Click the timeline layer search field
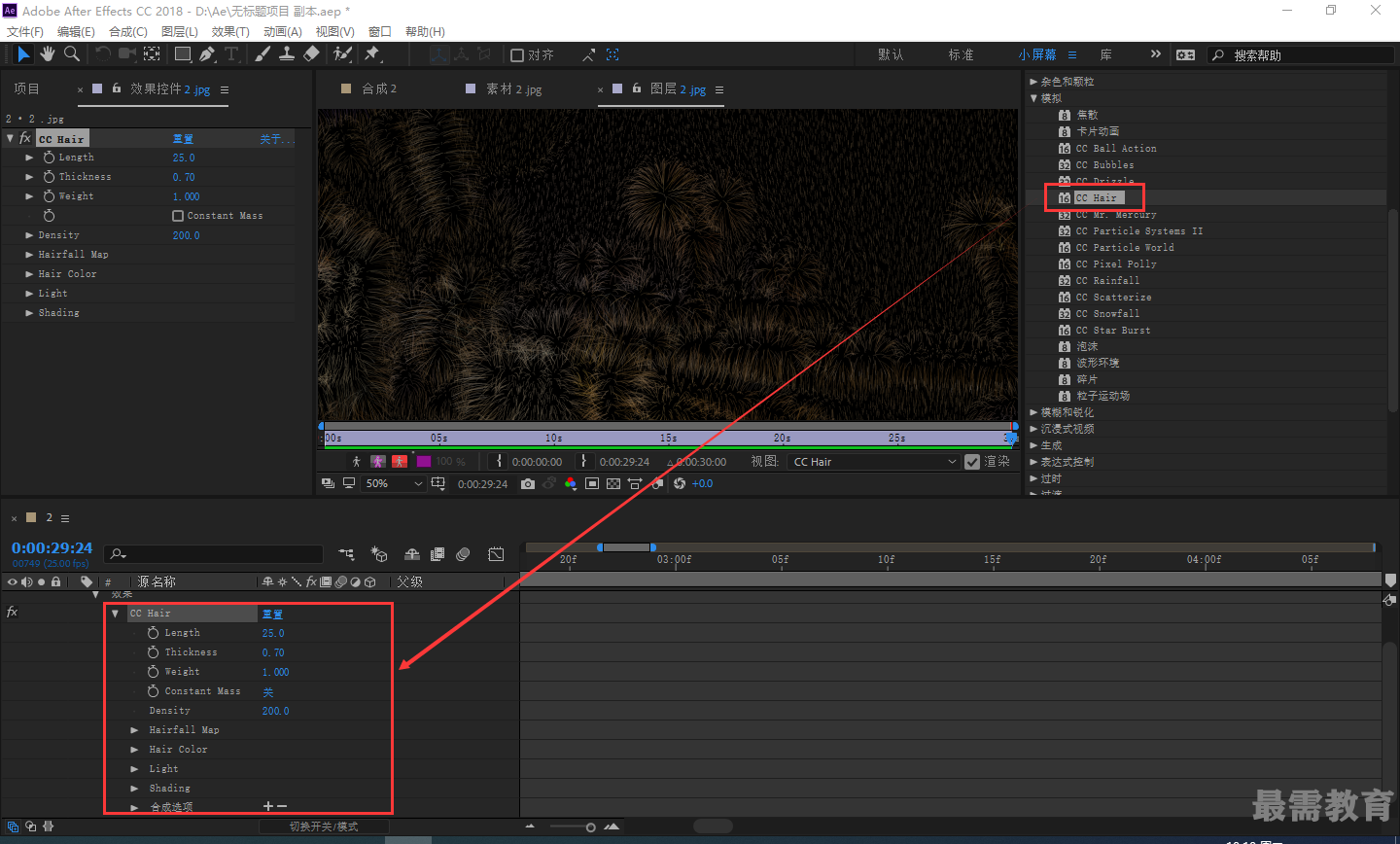1400x844 pixels. (x=214, y=554)
